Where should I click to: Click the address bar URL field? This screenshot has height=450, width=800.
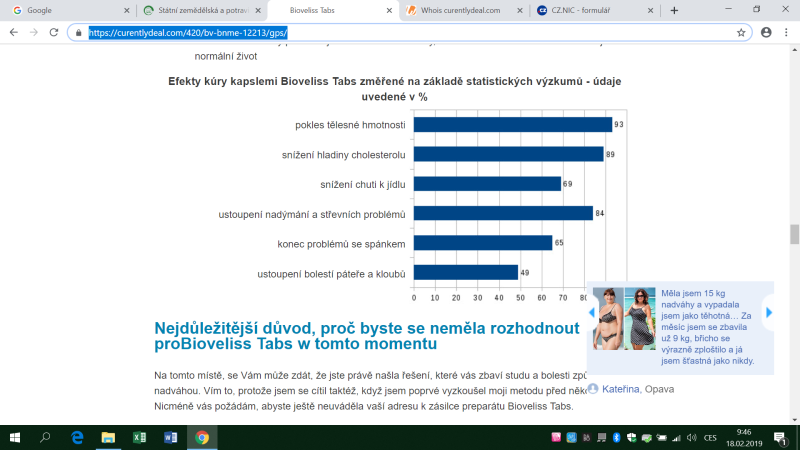(408, 33)
